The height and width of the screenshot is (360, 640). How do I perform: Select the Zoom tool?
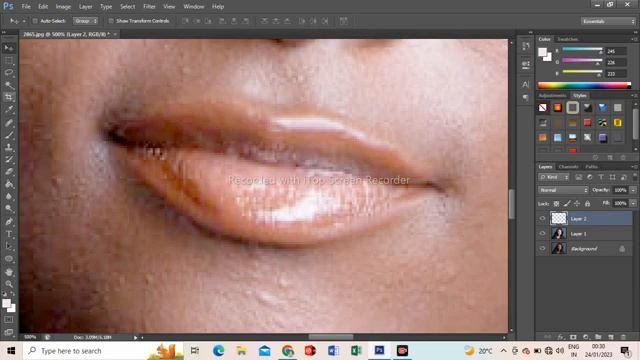click(9, 284)
